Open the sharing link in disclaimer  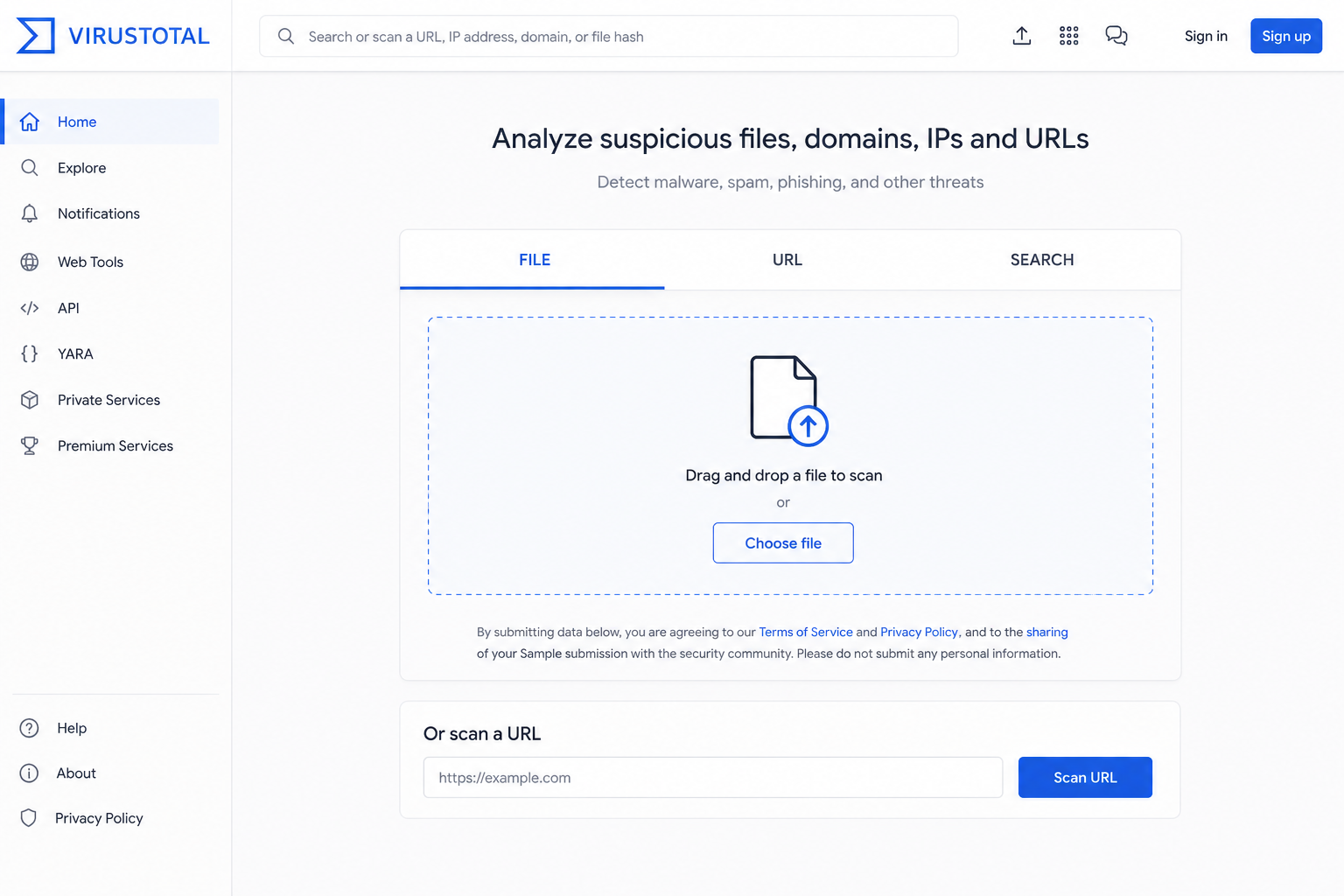[x=1047, y=632]
